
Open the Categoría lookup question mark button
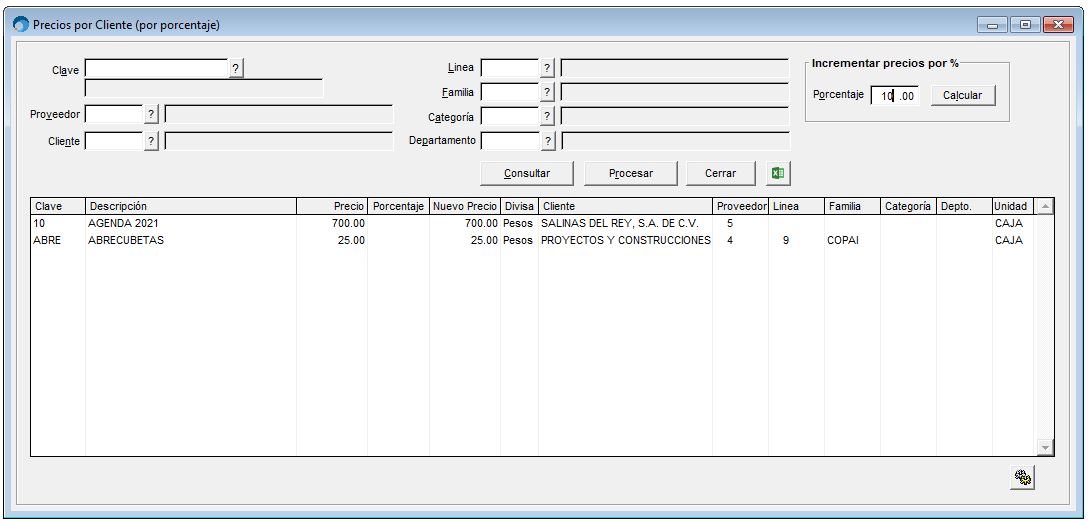click(x=548, y=116)
